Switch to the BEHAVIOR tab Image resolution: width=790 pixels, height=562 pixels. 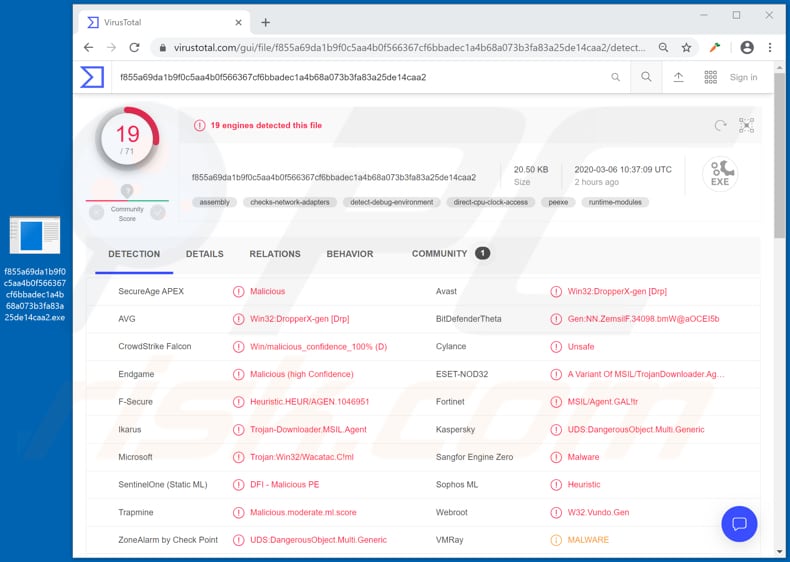(349, 254)
